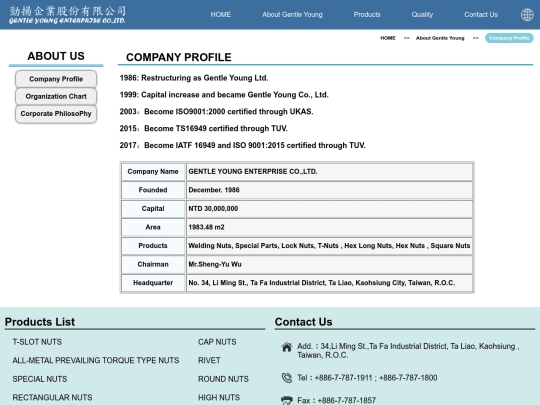Click the December. 1986 cell

(x=329, y=190)
